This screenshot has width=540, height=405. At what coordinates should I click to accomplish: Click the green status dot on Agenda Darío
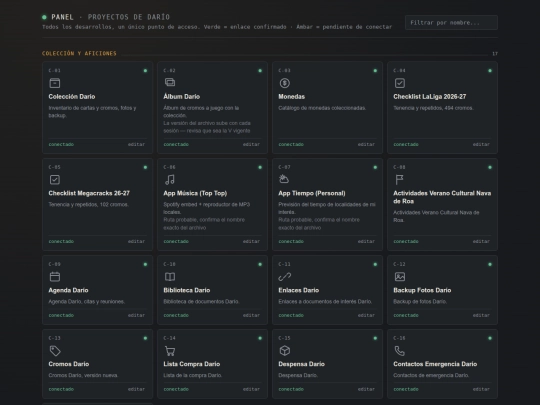tap(145, 264)
